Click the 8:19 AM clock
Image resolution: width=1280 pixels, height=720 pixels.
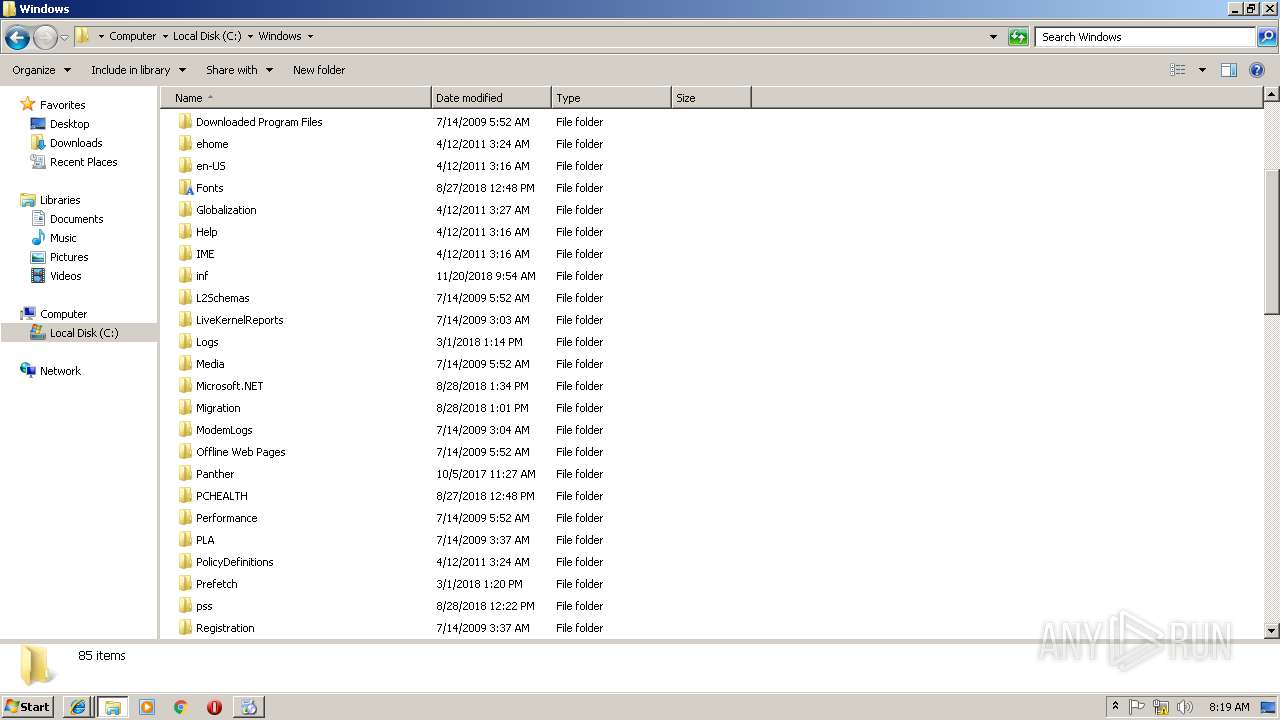[1229, 707]
